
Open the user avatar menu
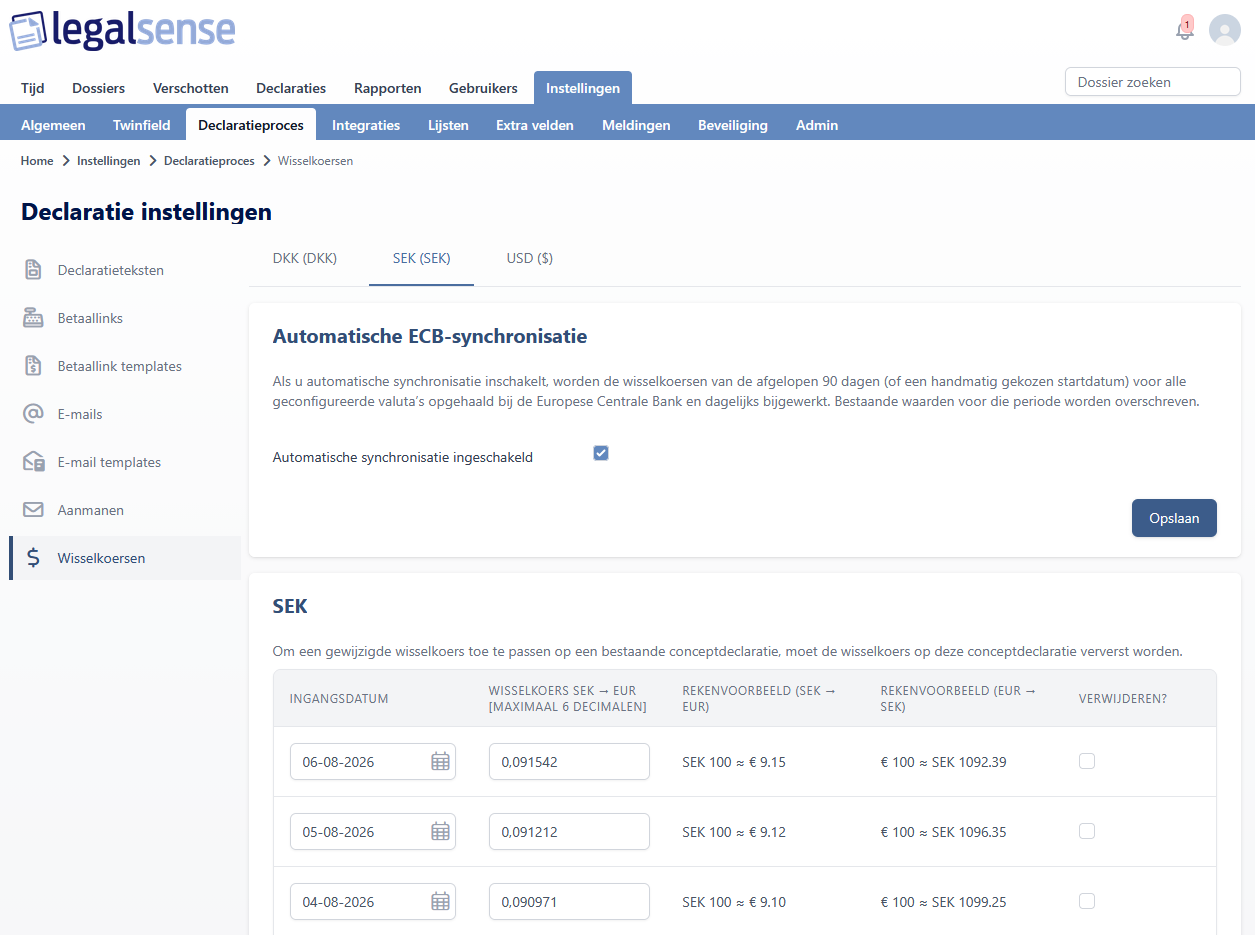pos(1225,30)
